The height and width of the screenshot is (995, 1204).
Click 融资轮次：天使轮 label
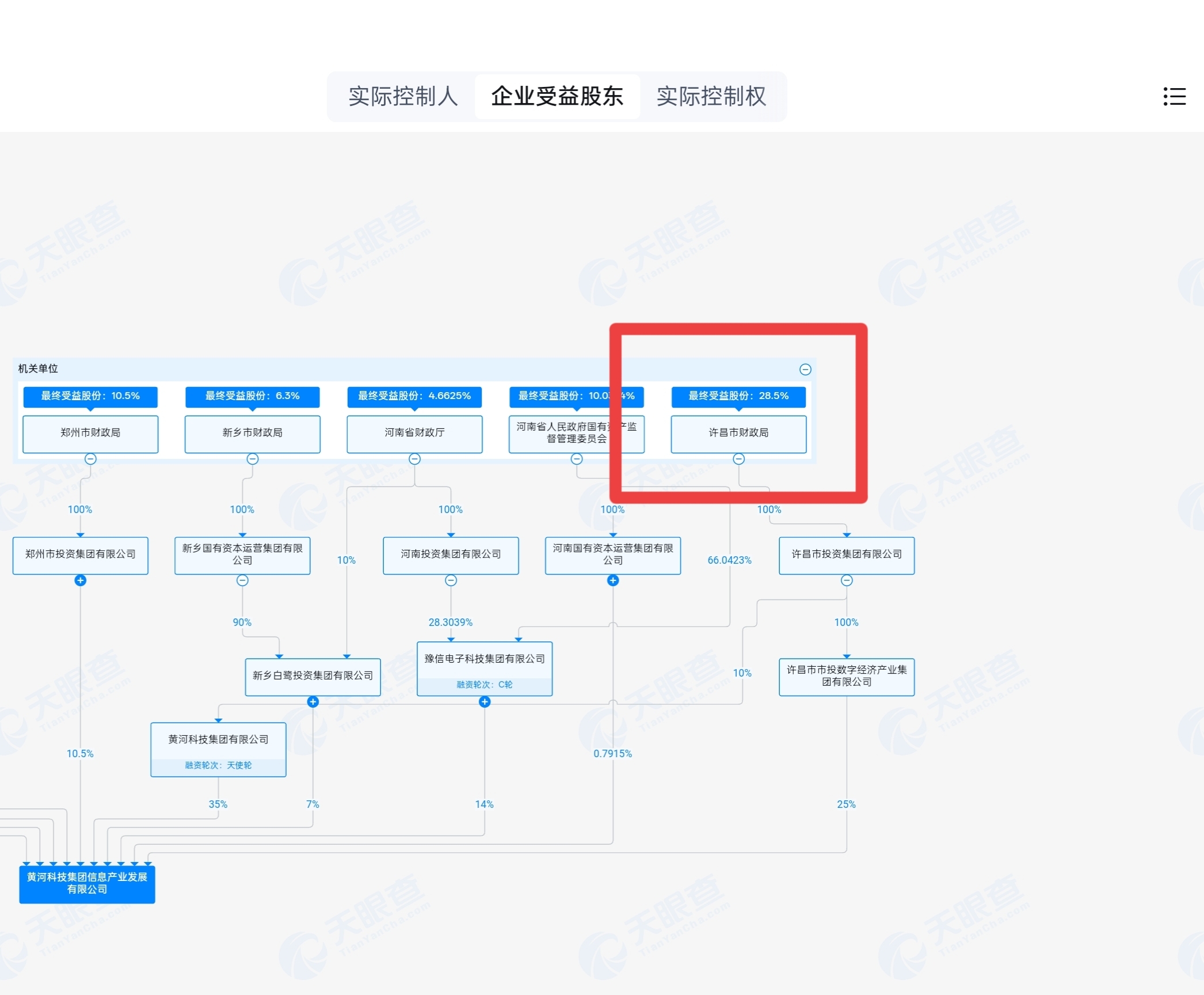tap(218, 765)
